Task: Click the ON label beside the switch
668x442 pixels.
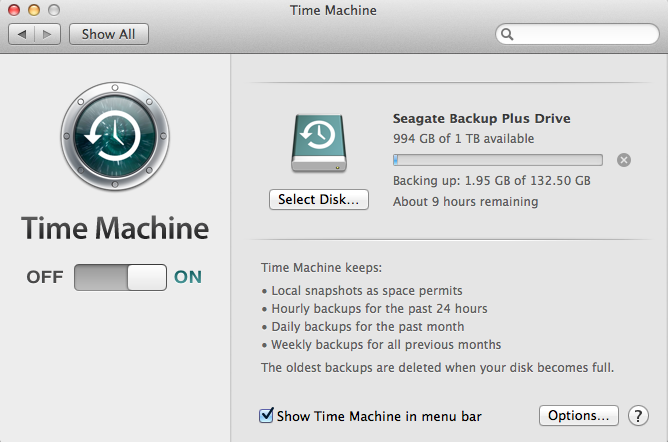Action: click(x=188, y=277)
